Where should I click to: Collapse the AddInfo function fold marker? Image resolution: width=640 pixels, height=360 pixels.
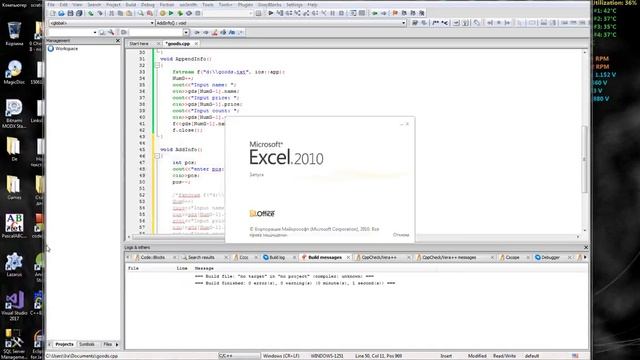tap(157, 156)
